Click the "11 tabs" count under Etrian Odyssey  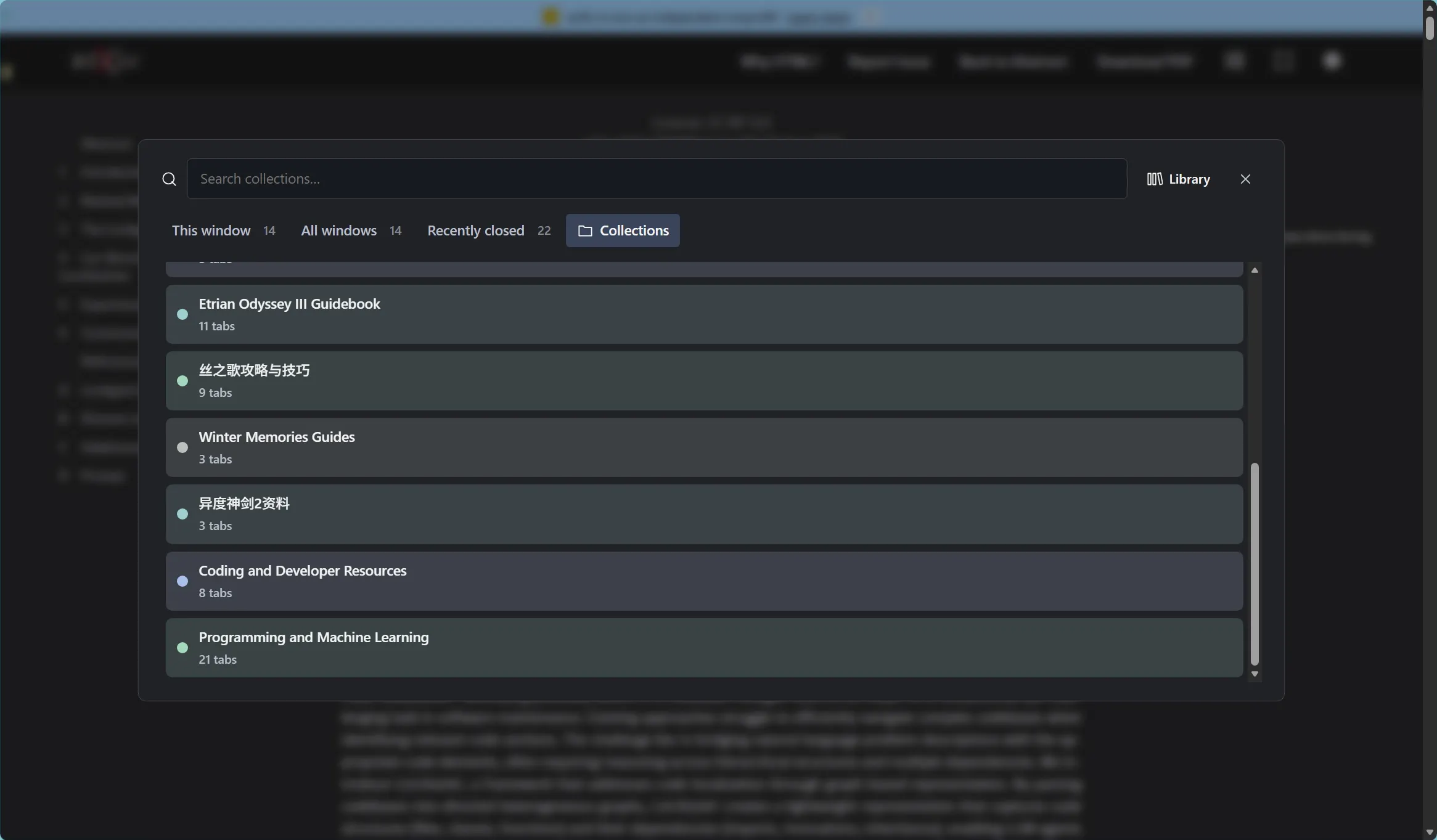(x=216, y=326)
